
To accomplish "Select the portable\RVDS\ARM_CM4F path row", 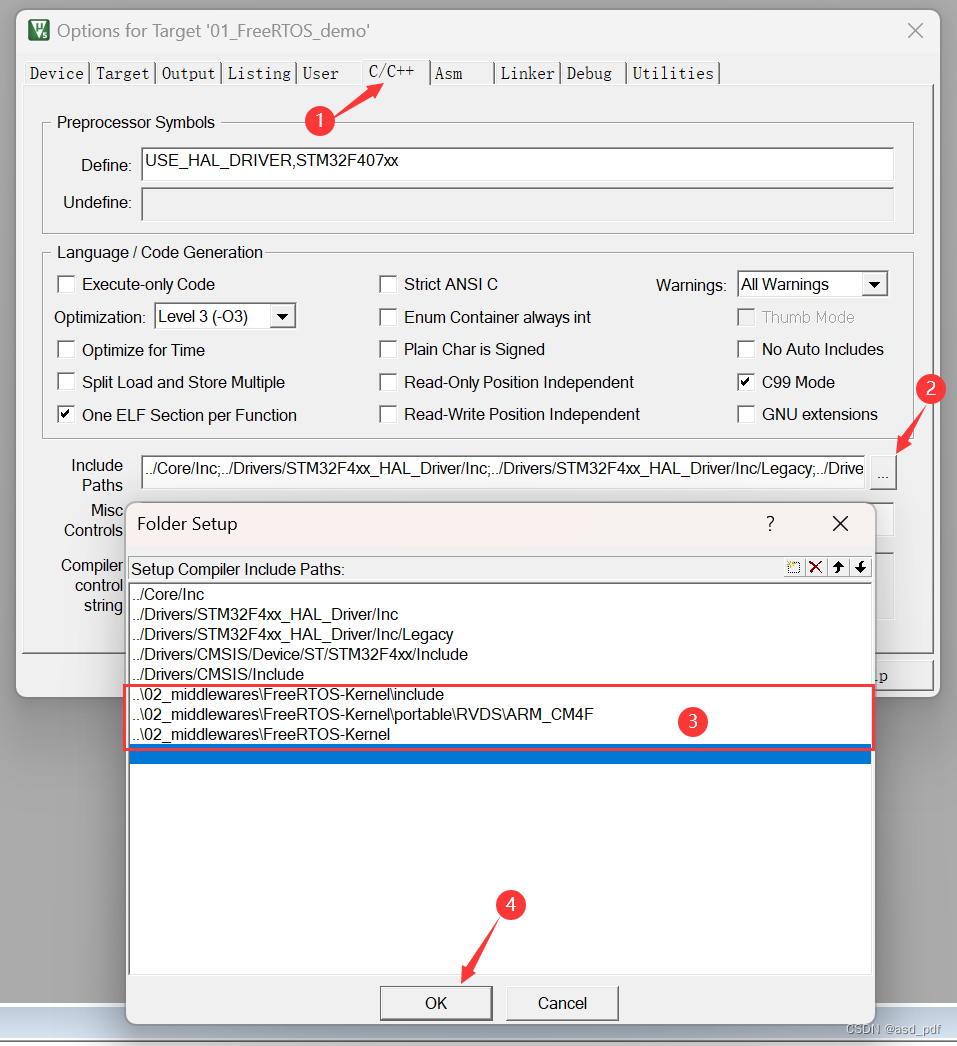I will point(500,714).
